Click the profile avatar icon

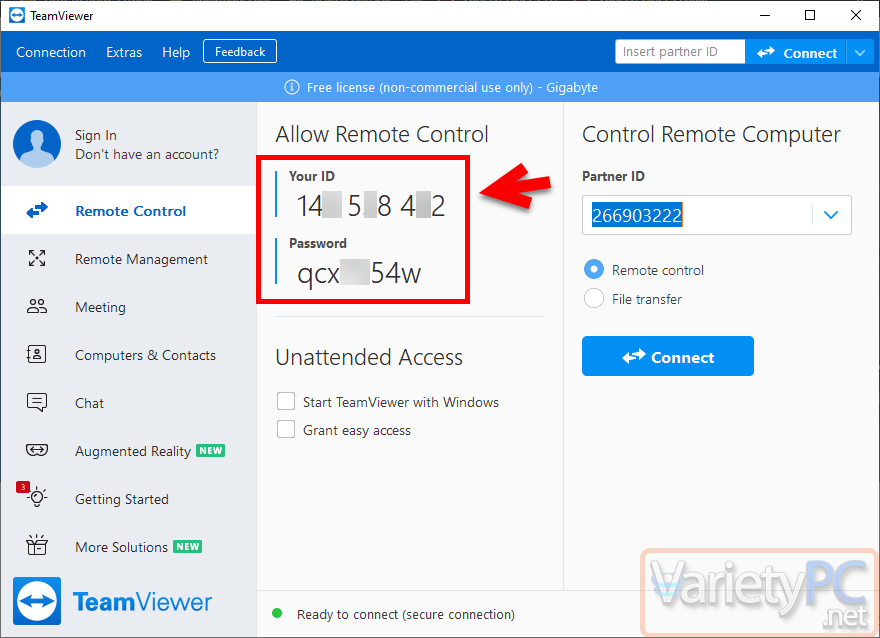coord(37,145)
